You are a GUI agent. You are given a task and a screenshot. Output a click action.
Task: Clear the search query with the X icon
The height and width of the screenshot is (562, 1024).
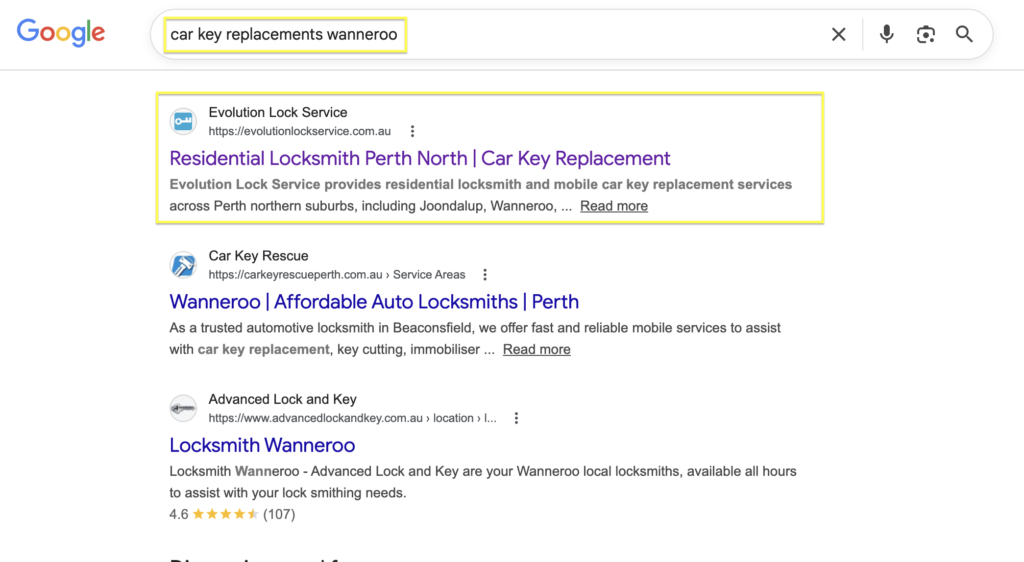tap(839, 35)
